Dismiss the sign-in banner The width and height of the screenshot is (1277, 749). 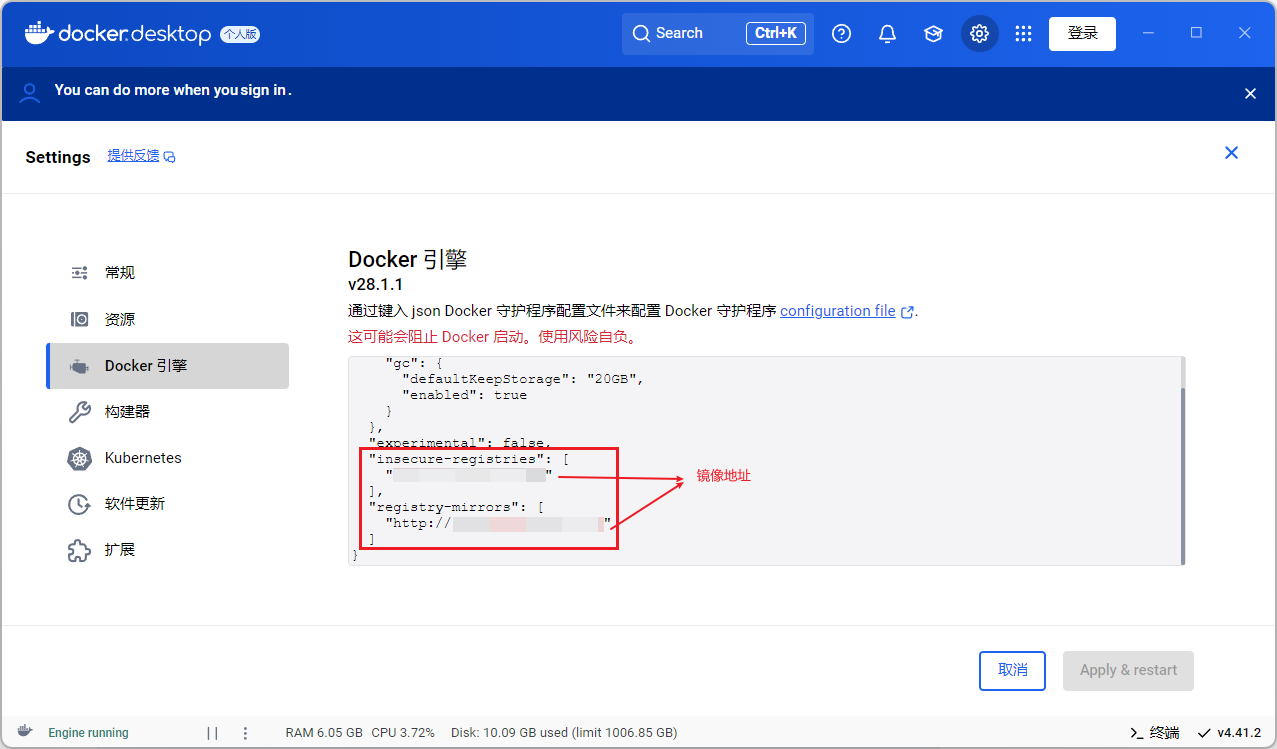[x=1250, y=93]
